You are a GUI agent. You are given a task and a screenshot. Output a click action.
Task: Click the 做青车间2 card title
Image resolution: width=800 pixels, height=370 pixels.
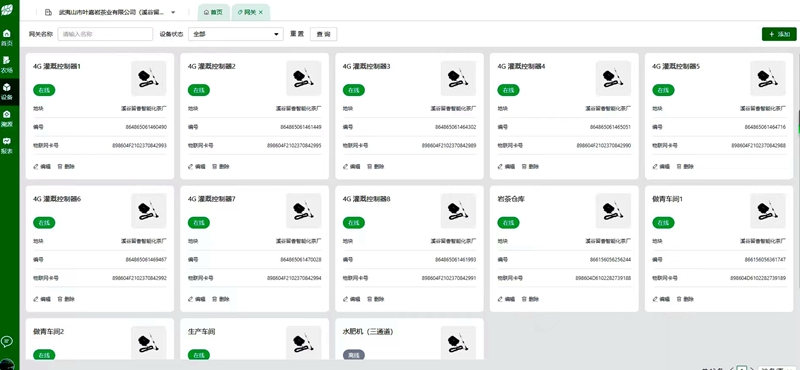pos(48,332)
